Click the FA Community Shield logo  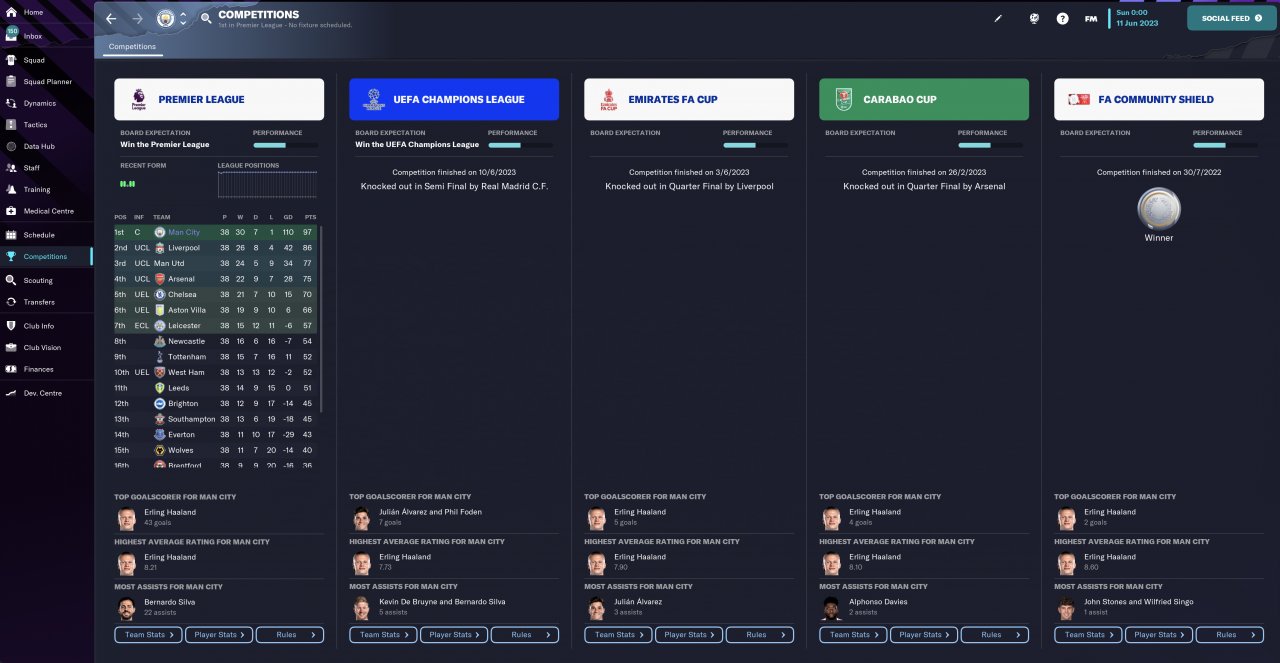coord(1078,99)
